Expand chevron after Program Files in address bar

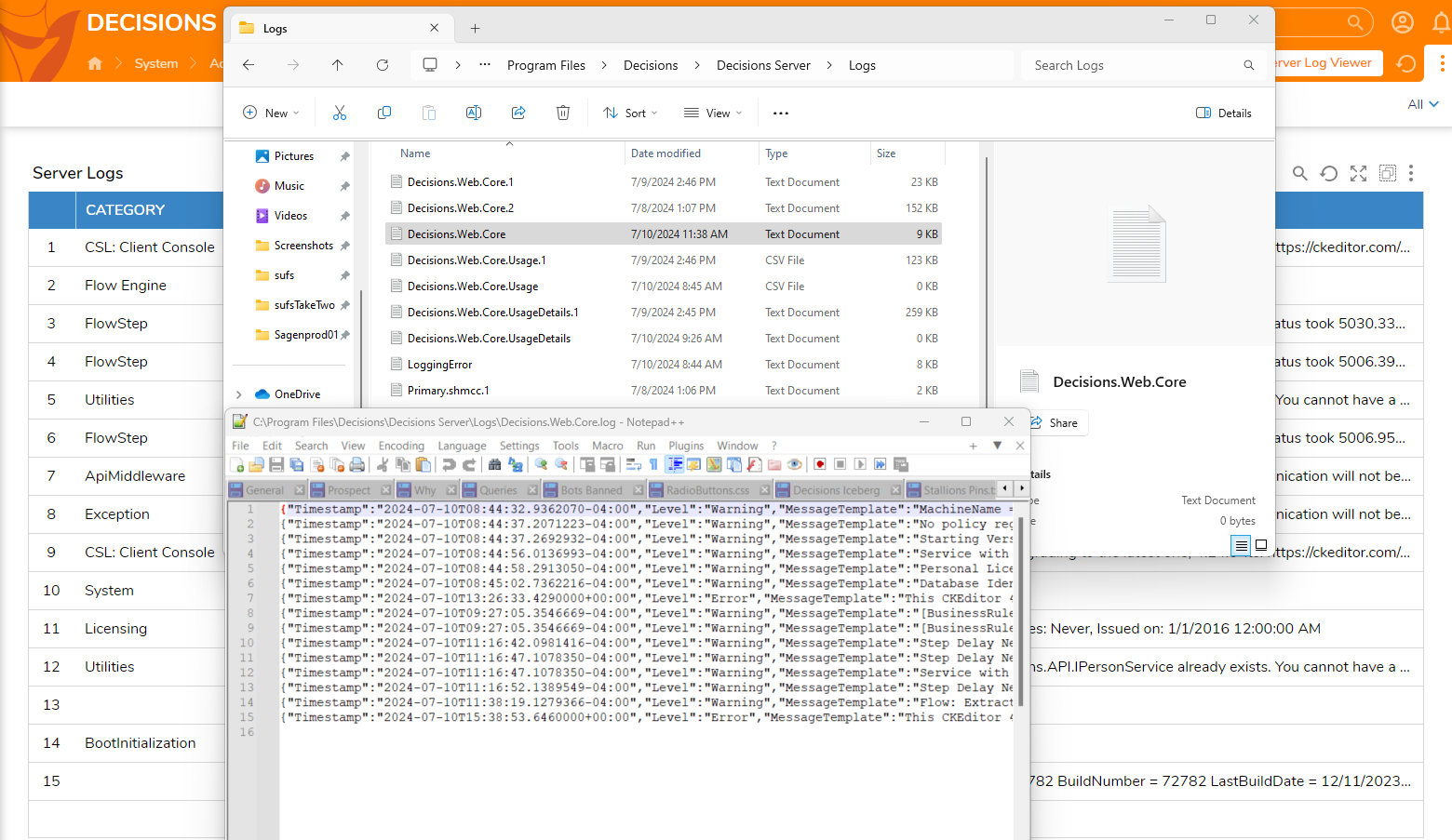click(604, 65)
